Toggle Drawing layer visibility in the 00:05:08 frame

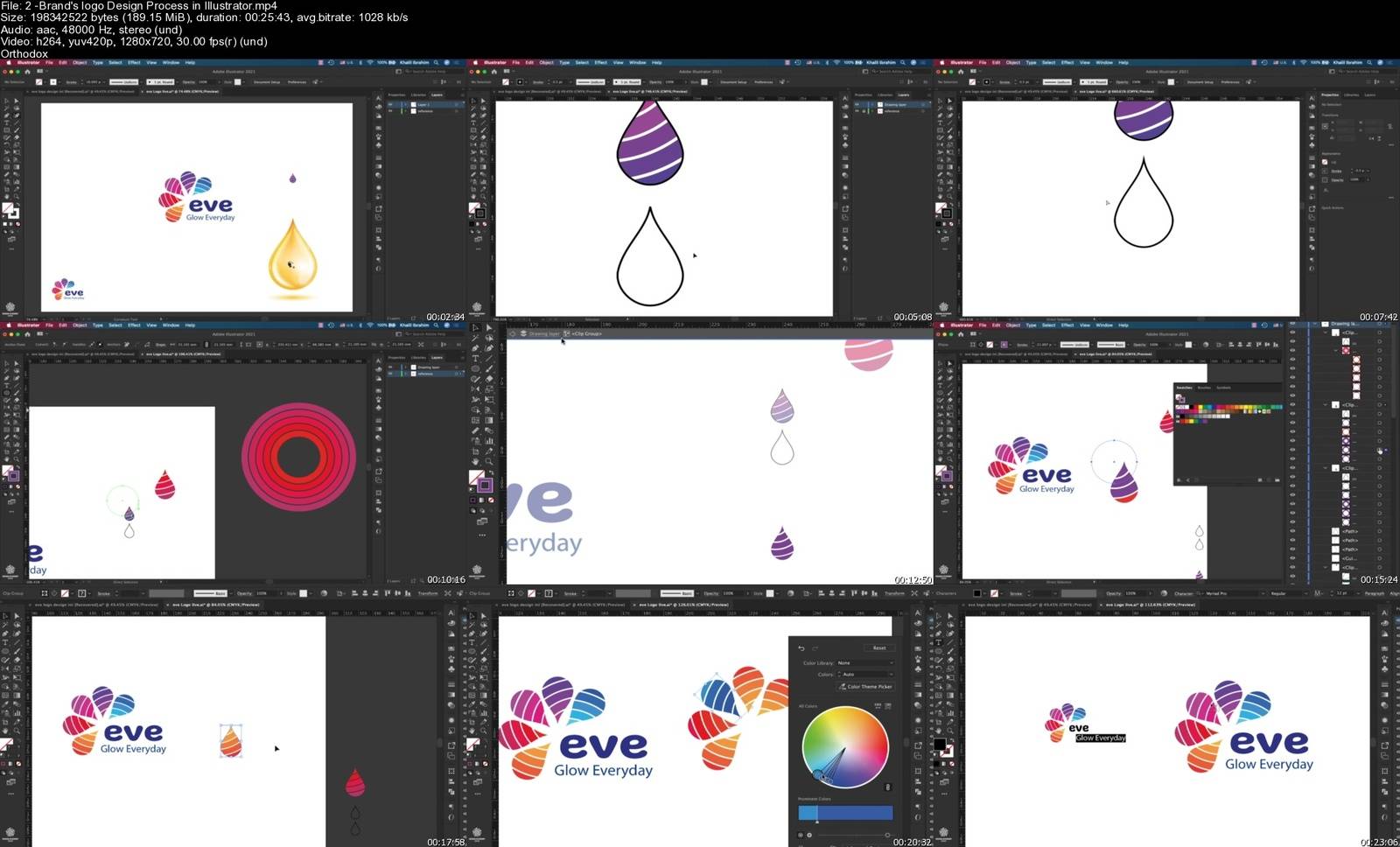point(857,104)
